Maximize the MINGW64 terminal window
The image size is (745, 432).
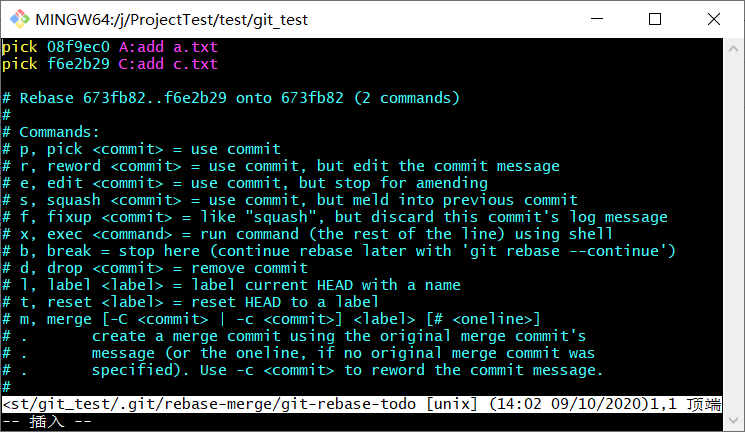[655, 18]
